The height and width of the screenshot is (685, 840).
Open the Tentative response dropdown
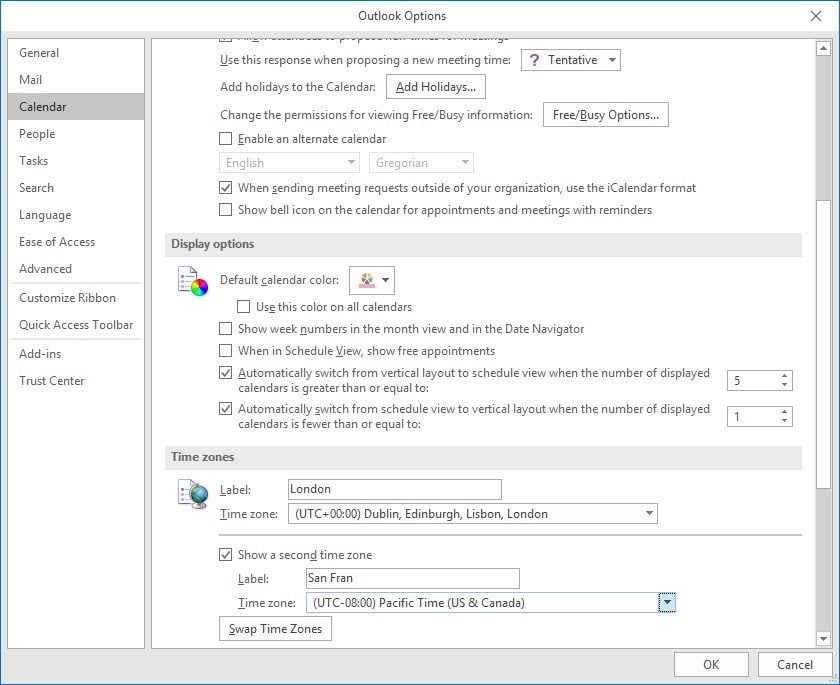pos(571,60)
